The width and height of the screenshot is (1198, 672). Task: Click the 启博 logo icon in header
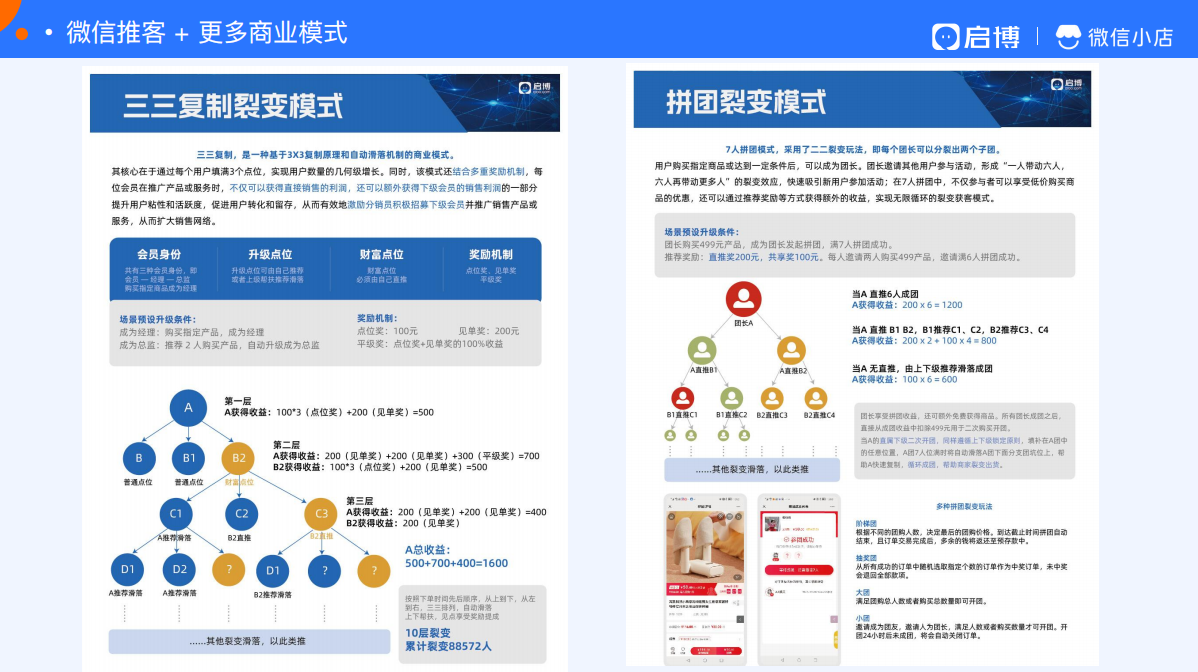[946, 37]
